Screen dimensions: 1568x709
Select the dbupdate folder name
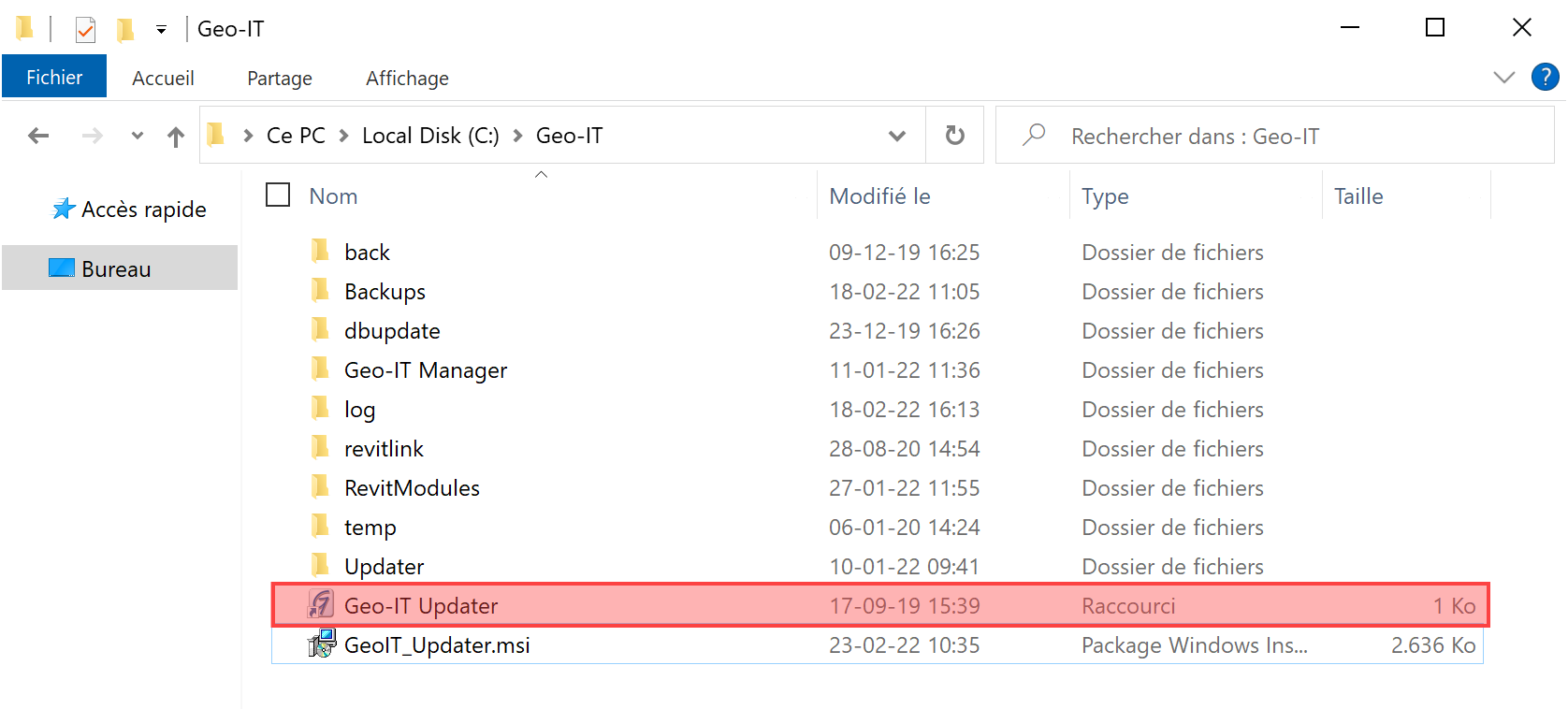pos(392,330)
